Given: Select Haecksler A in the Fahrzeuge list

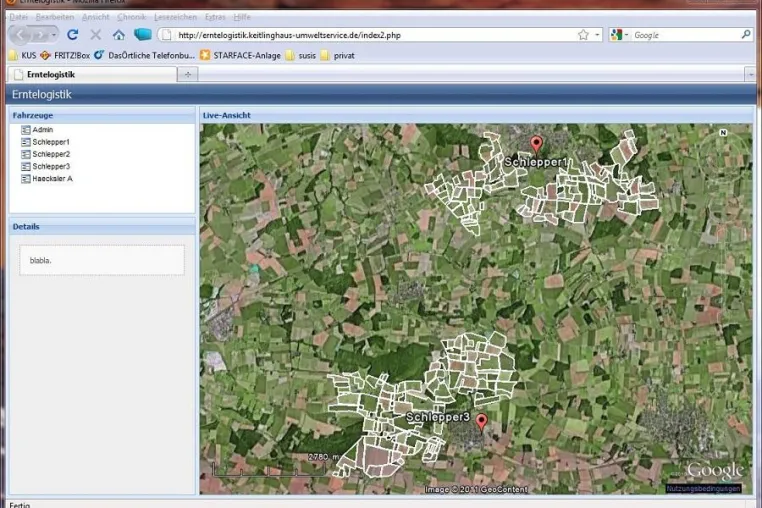Looking at the screenshot, I should click(47, 178).
